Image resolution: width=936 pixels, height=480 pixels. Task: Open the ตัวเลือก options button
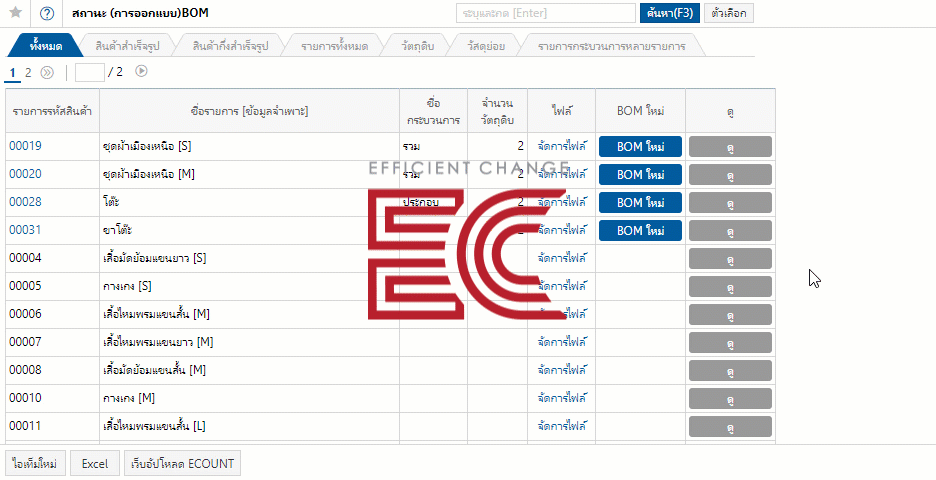click(x=729, y=13)
